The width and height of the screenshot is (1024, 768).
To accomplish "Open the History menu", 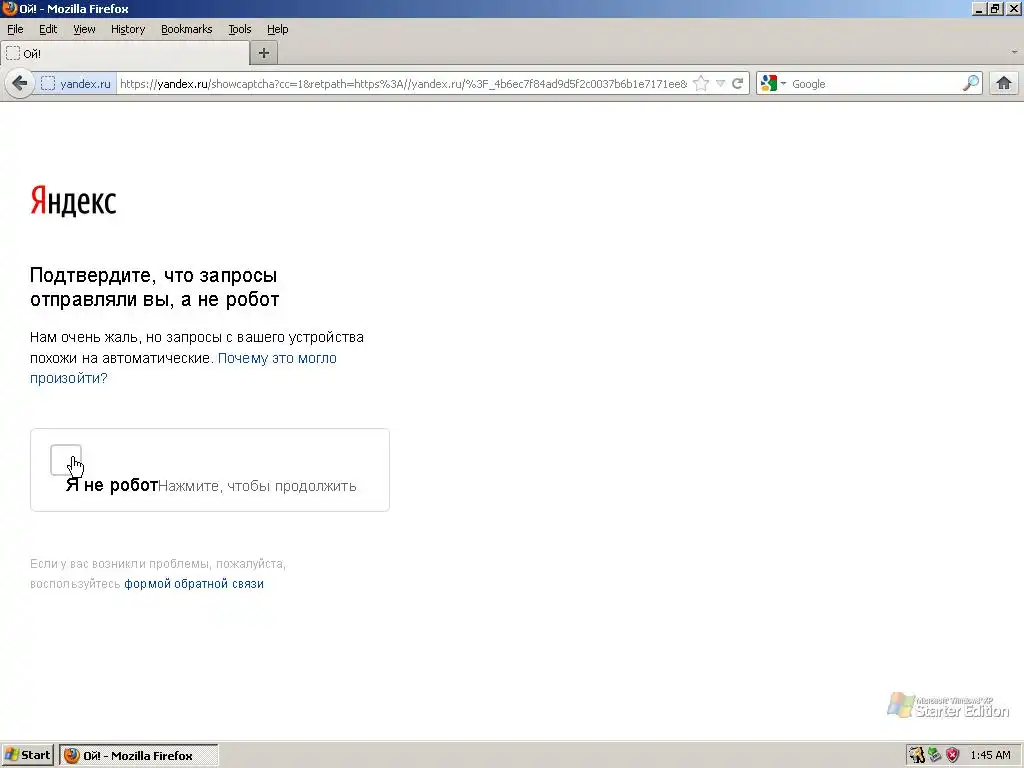I will point(128,29).
